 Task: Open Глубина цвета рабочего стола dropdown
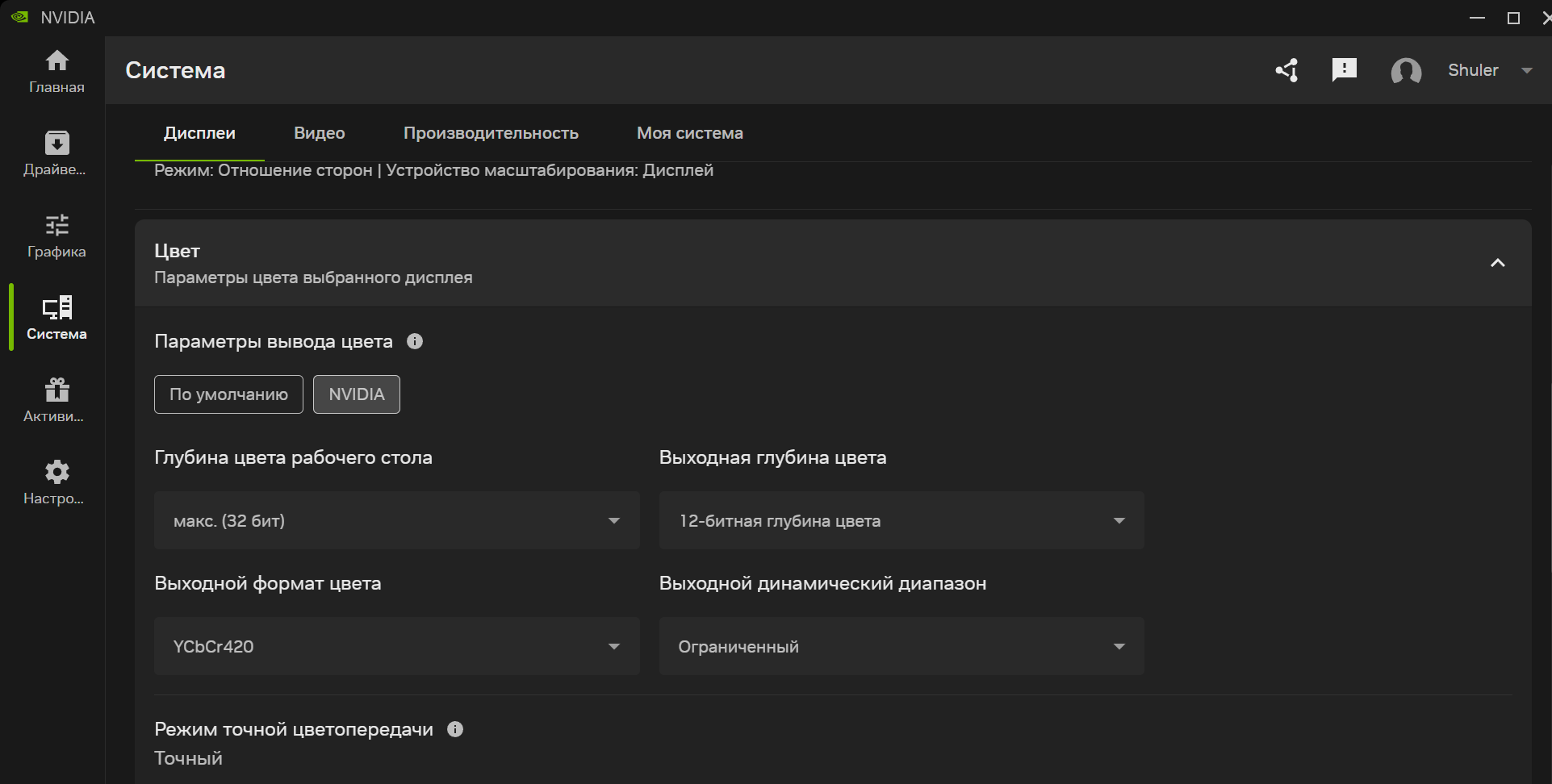pyautogui.click(x=396, y=521)
